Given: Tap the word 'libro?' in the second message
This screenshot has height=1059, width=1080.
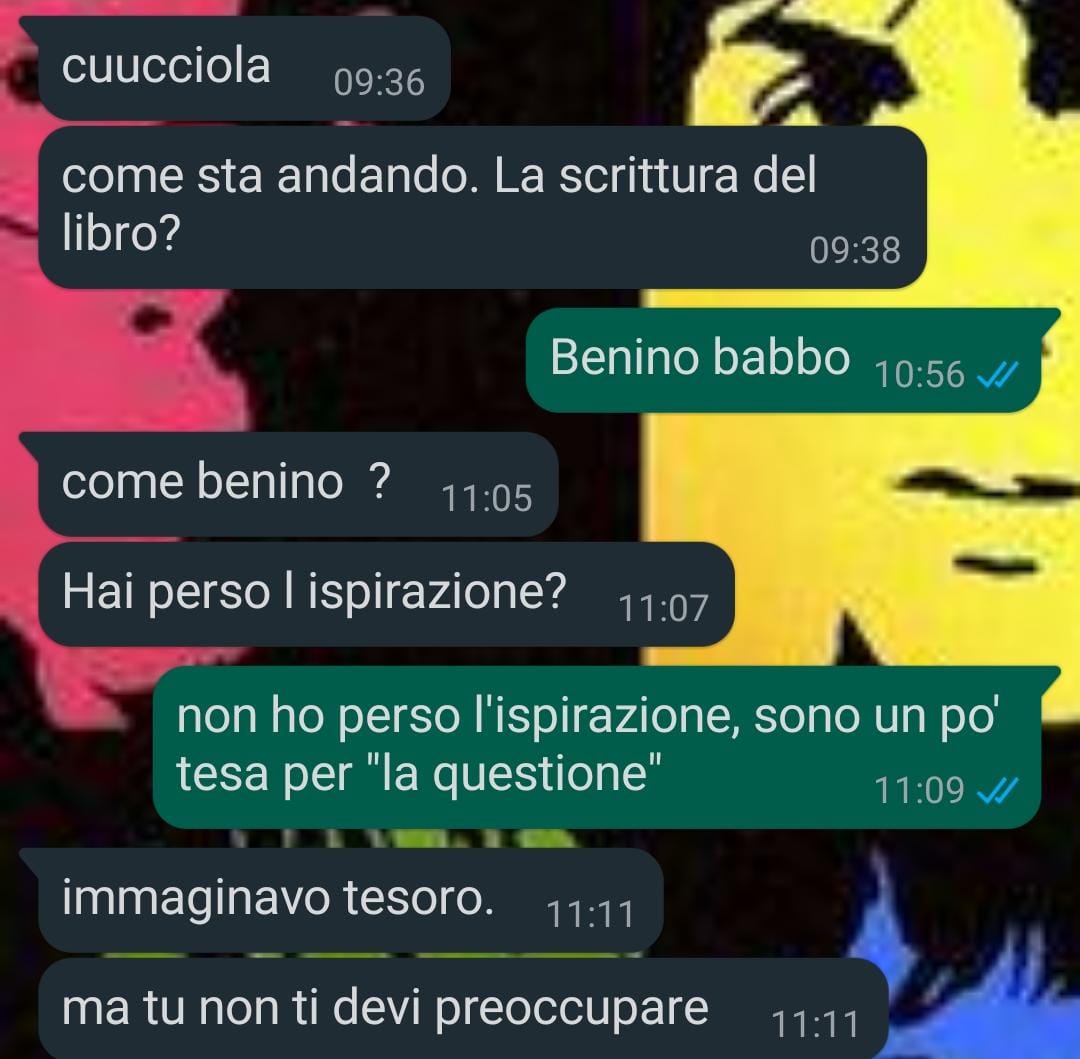Looking at the screenshot, I should pyautogui.click(x=121, y=234).
